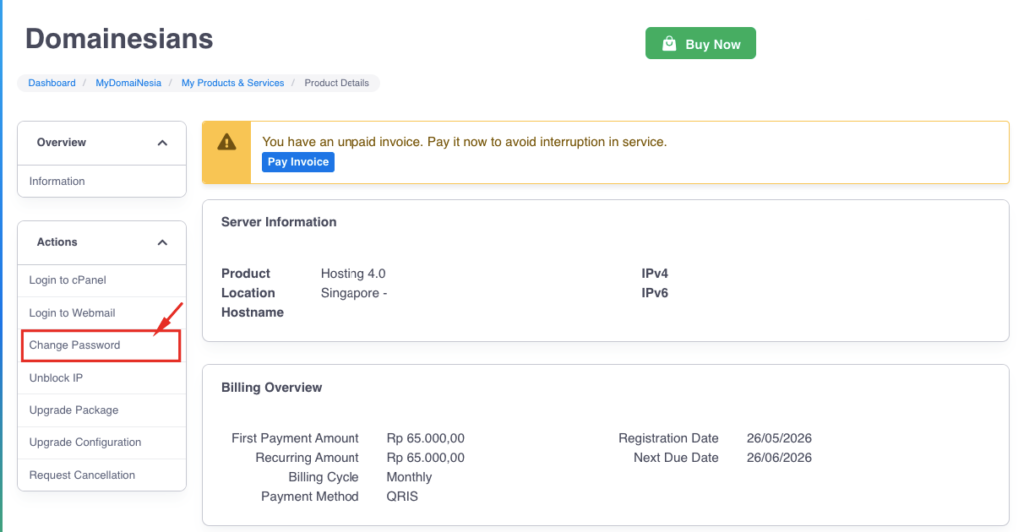Click the Billing Overview heading

click(x=272, y=388)
